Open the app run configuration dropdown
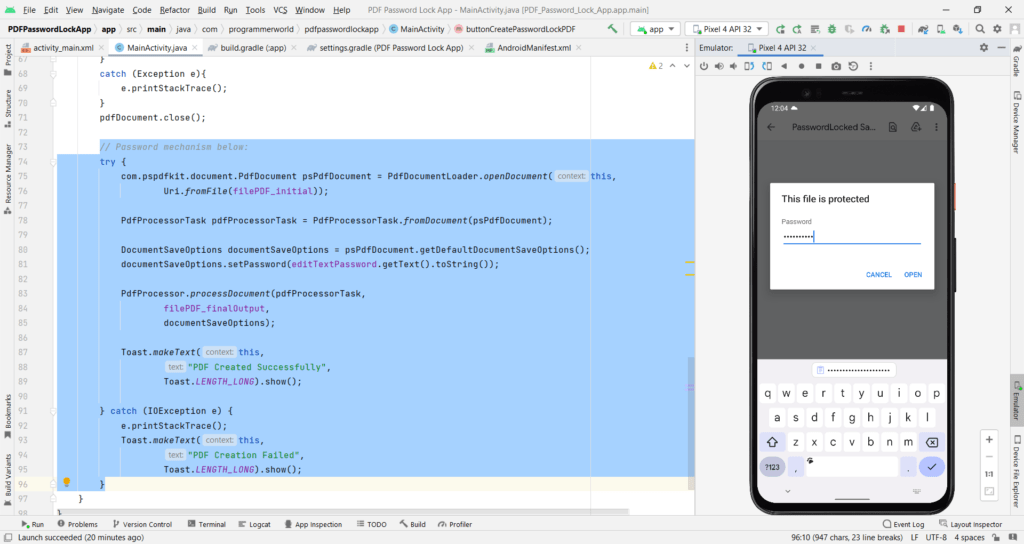 pos(656,29)
